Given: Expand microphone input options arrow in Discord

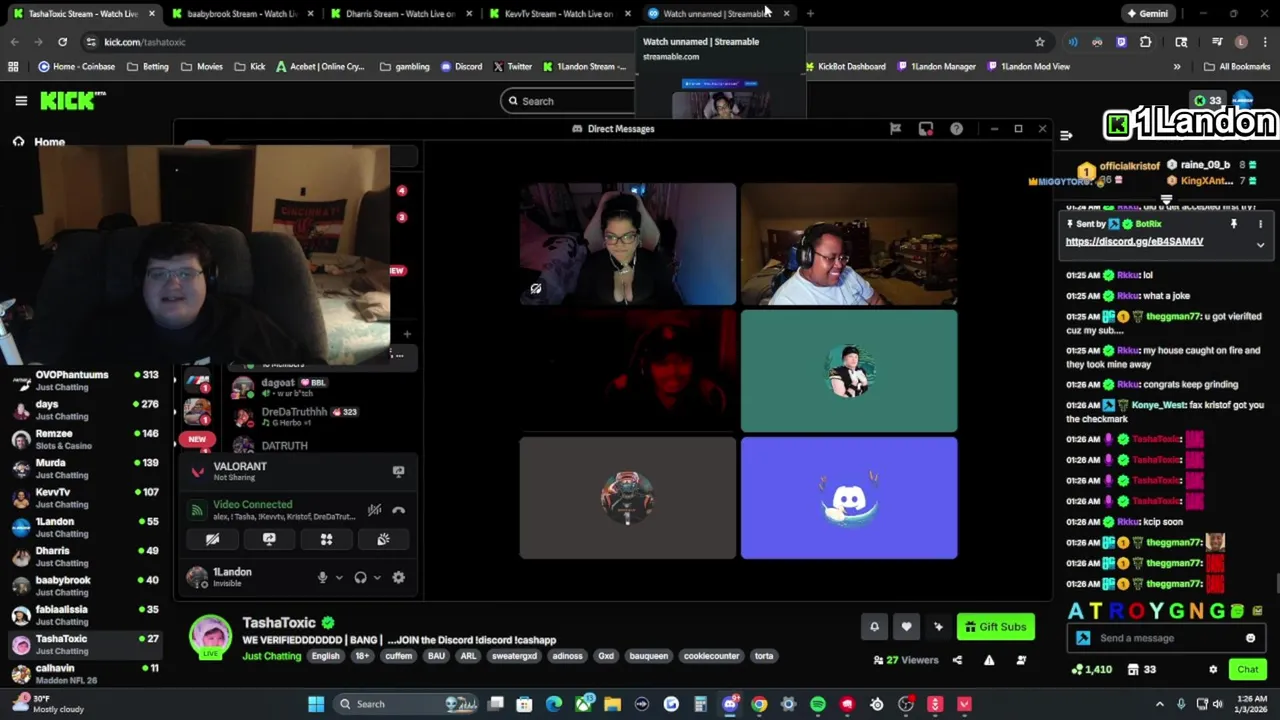Looking at the screenshot, I should point(339,577).
